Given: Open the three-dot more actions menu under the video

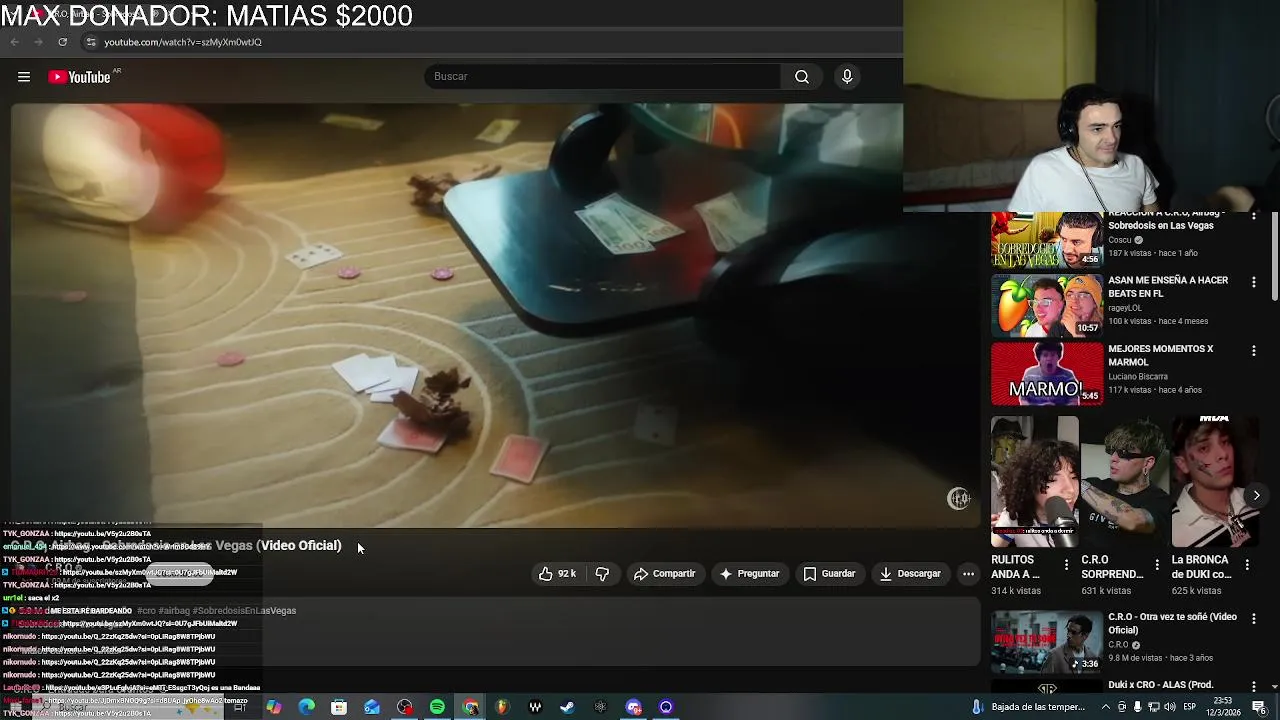Looking at the screenshot, I should click(x=968, y=574).
